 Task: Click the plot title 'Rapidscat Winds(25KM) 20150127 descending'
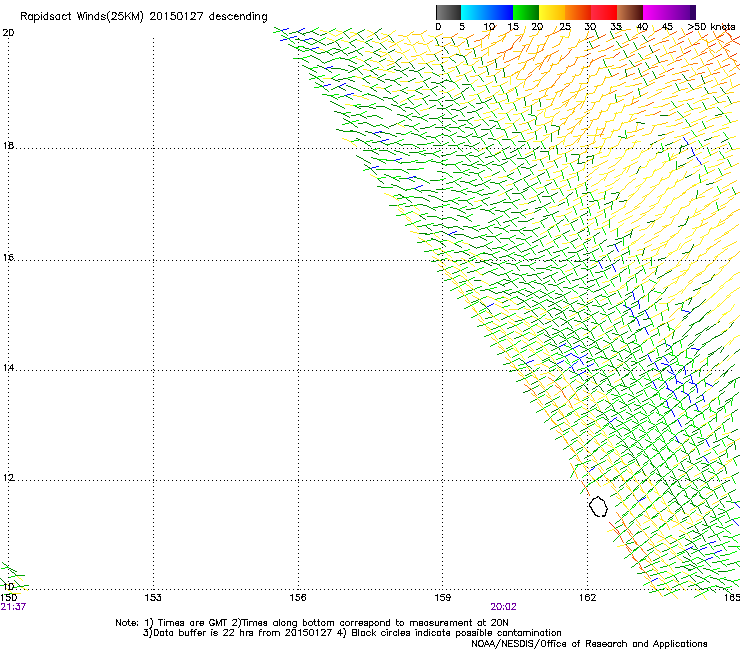point(143,17)
